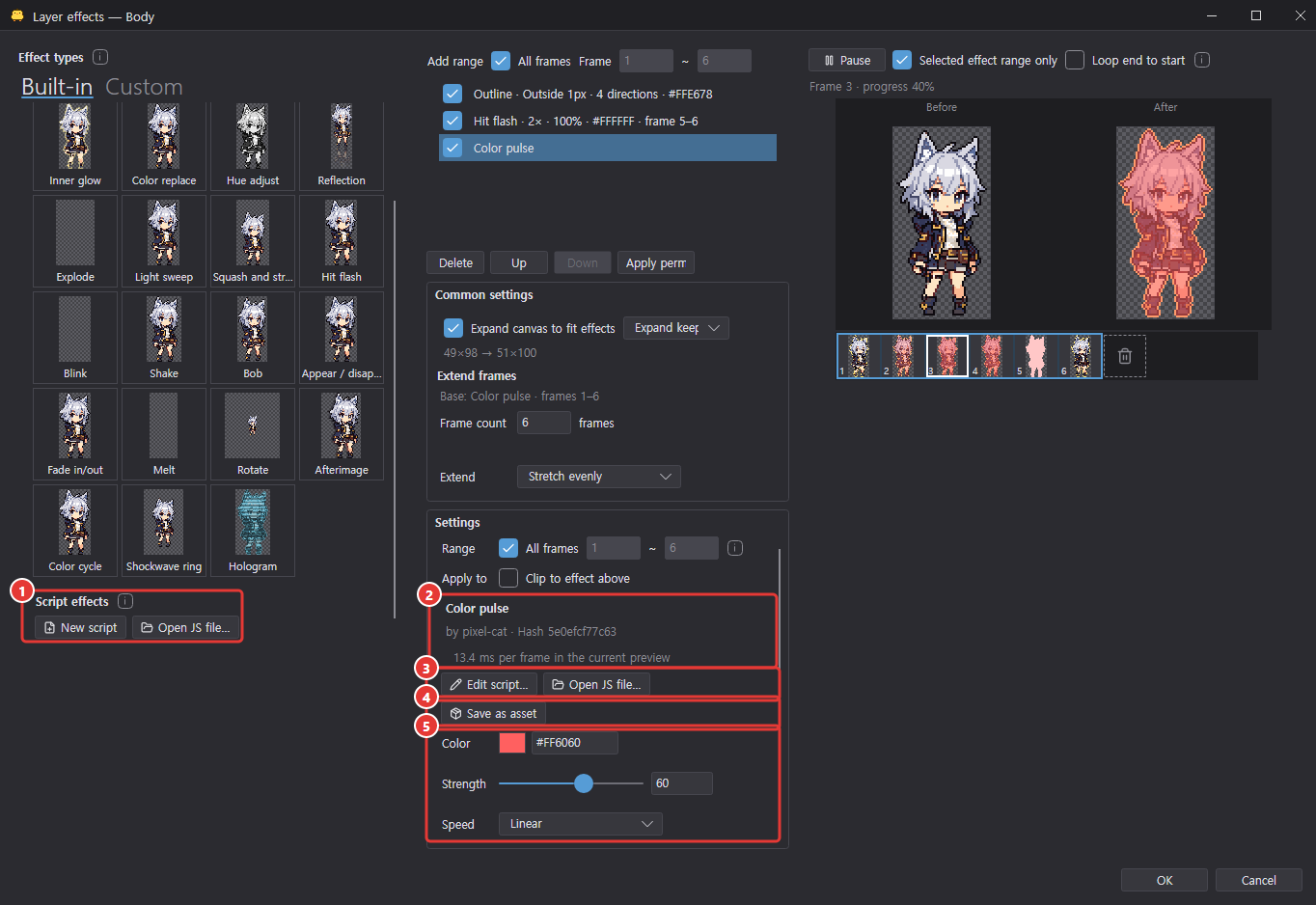Delete frame with the trash icon
The image size is (1316, 905).
click(1125, 356)
